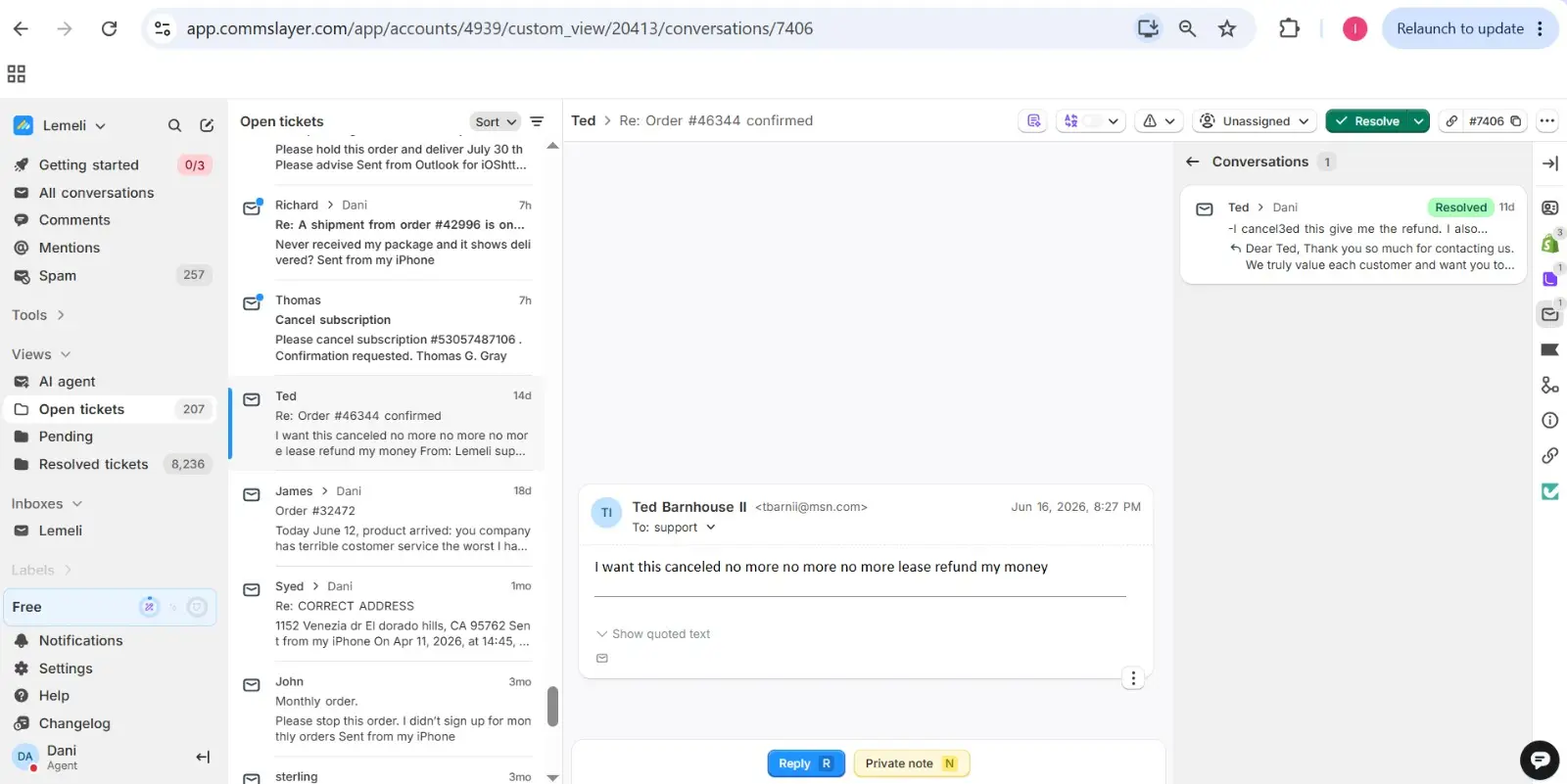
Task: Click the Ted breadcrumb link
Action: 584,120
